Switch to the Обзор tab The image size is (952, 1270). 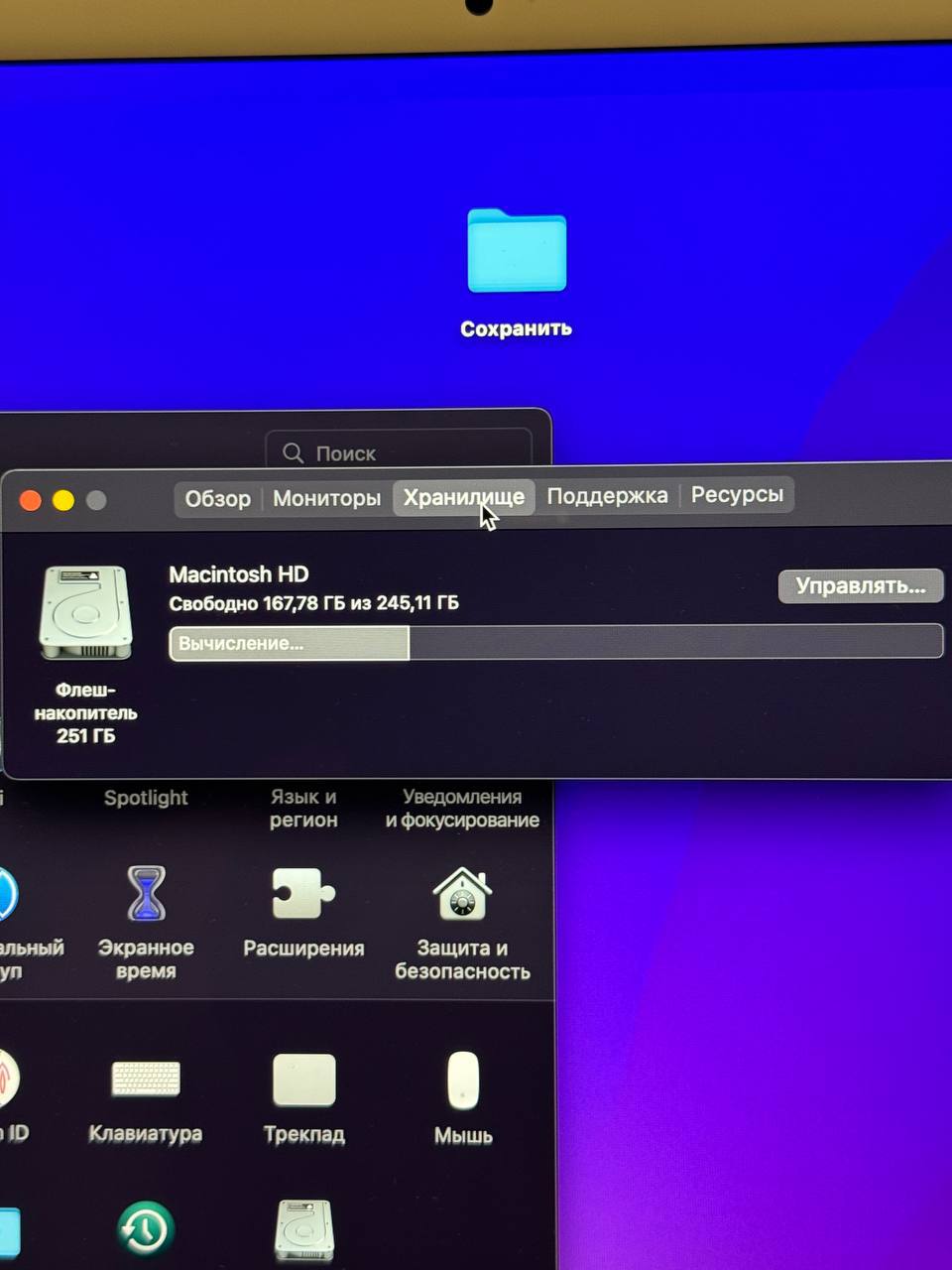point(218,498)
